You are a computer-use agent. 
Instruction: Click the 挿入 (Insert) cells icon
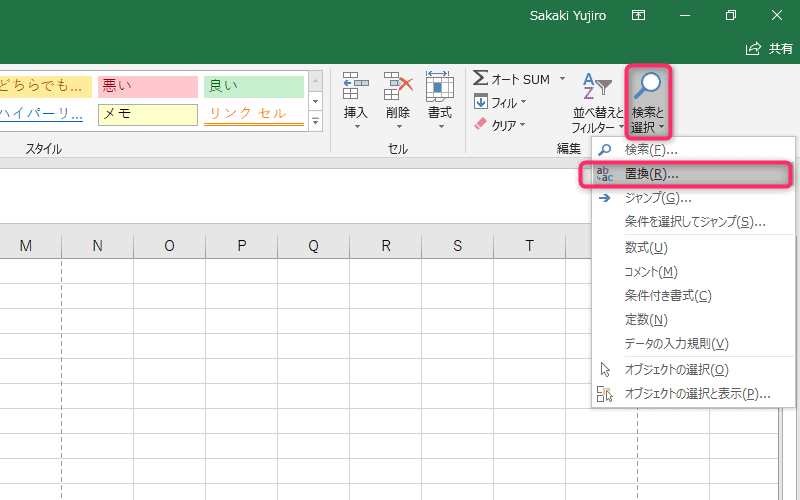(x=356, y=85)
